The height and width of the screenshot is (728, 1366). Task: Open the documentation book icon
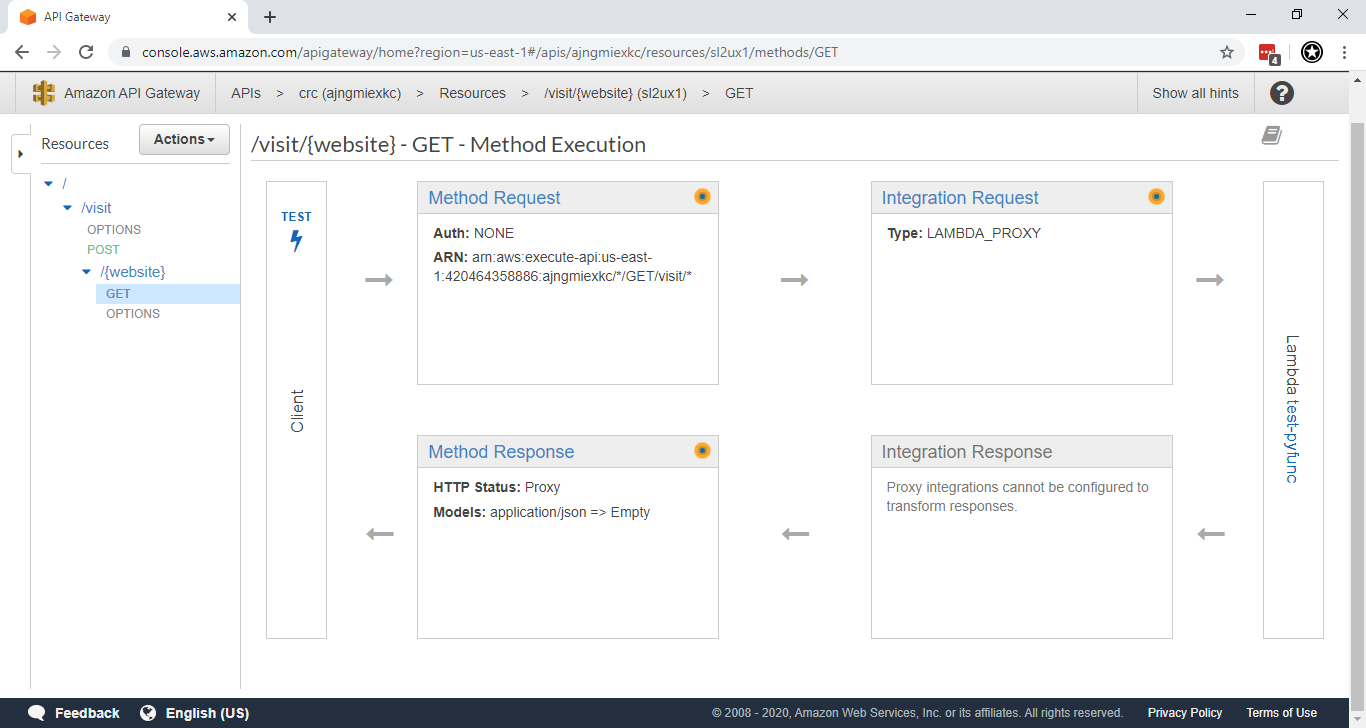pyautogui.click(x=1271, y=136)
